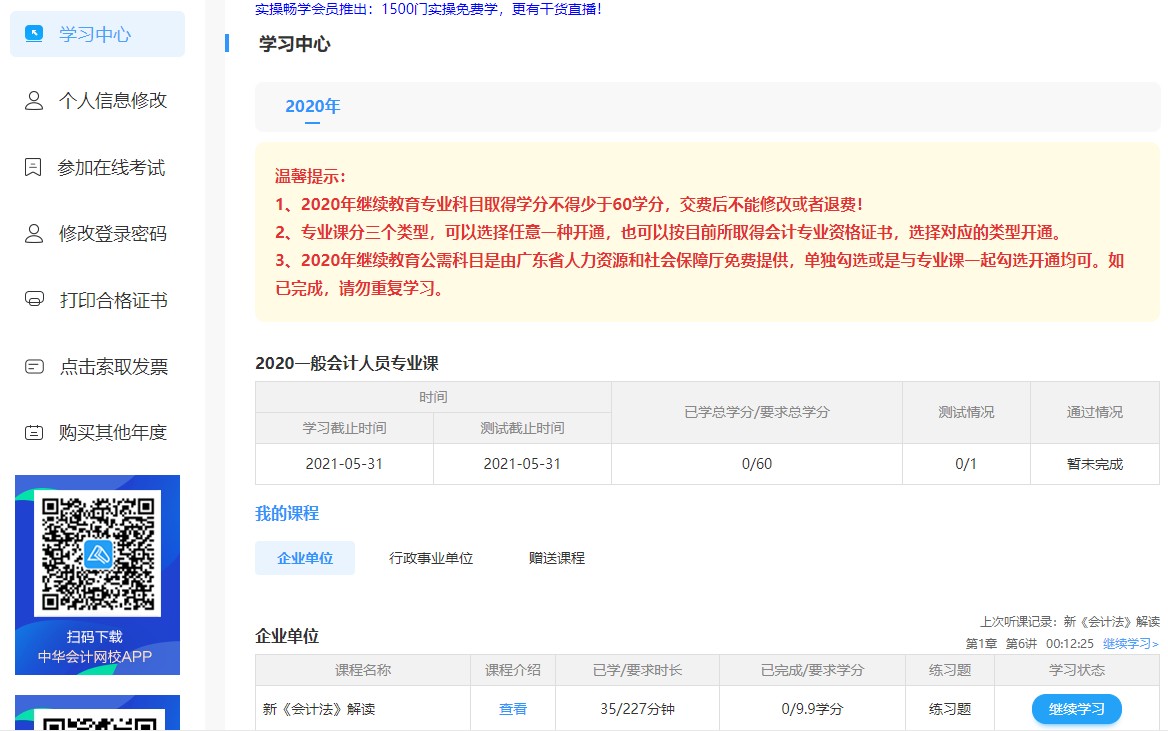Click the 个人信息修改 person icon
Image resolution: width=1168 pixels, height=731 pixels.
(x=33, y=100)
